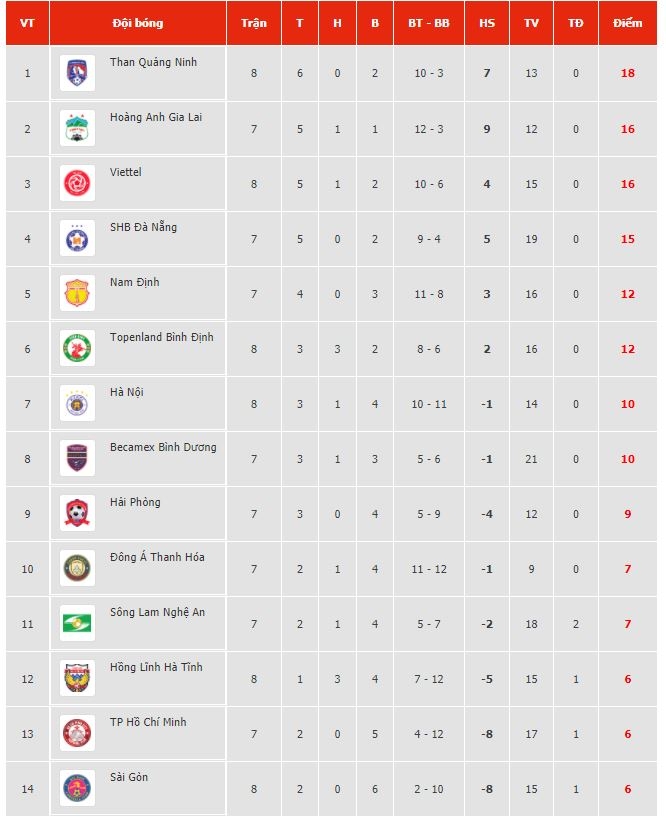666x817 pixels.
Task: Click the Hải Phòng club logo
Action: click(x=77, y=513)
